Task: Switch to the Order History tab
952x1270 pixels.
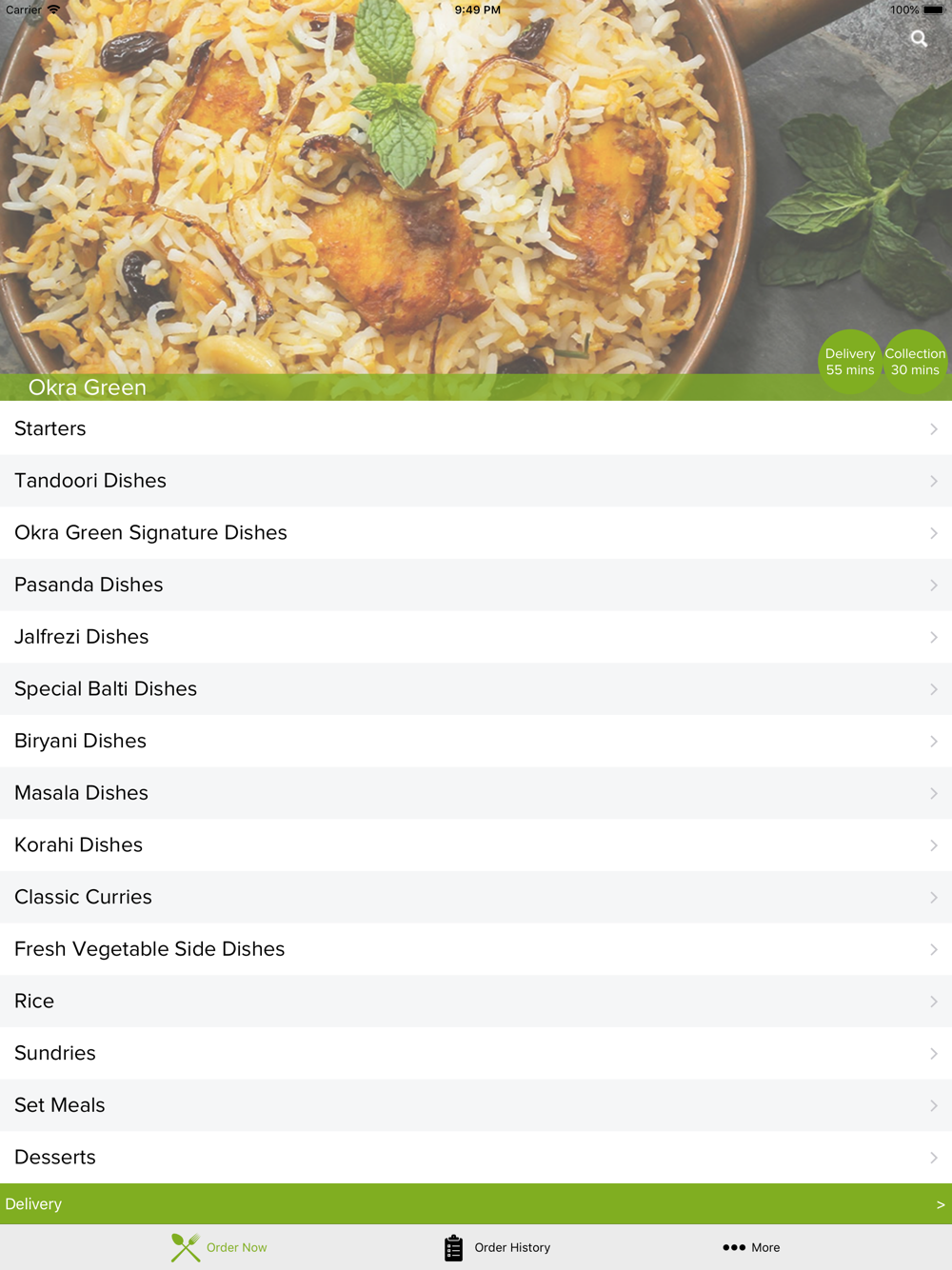Action: coord(497,1247)
